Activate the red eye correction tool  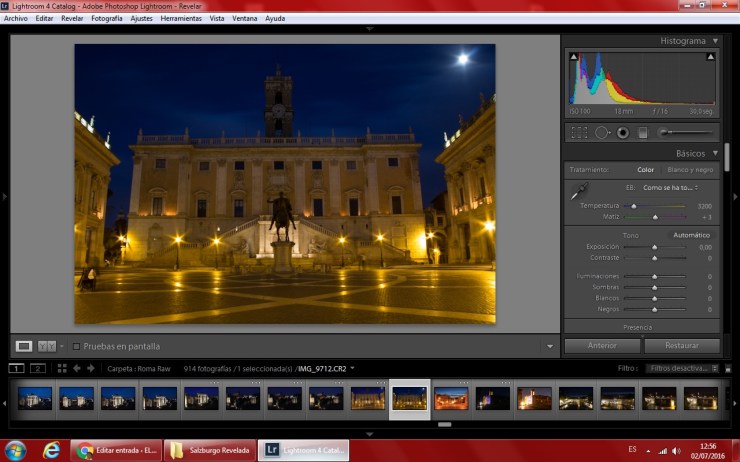[x=622, y=132]
